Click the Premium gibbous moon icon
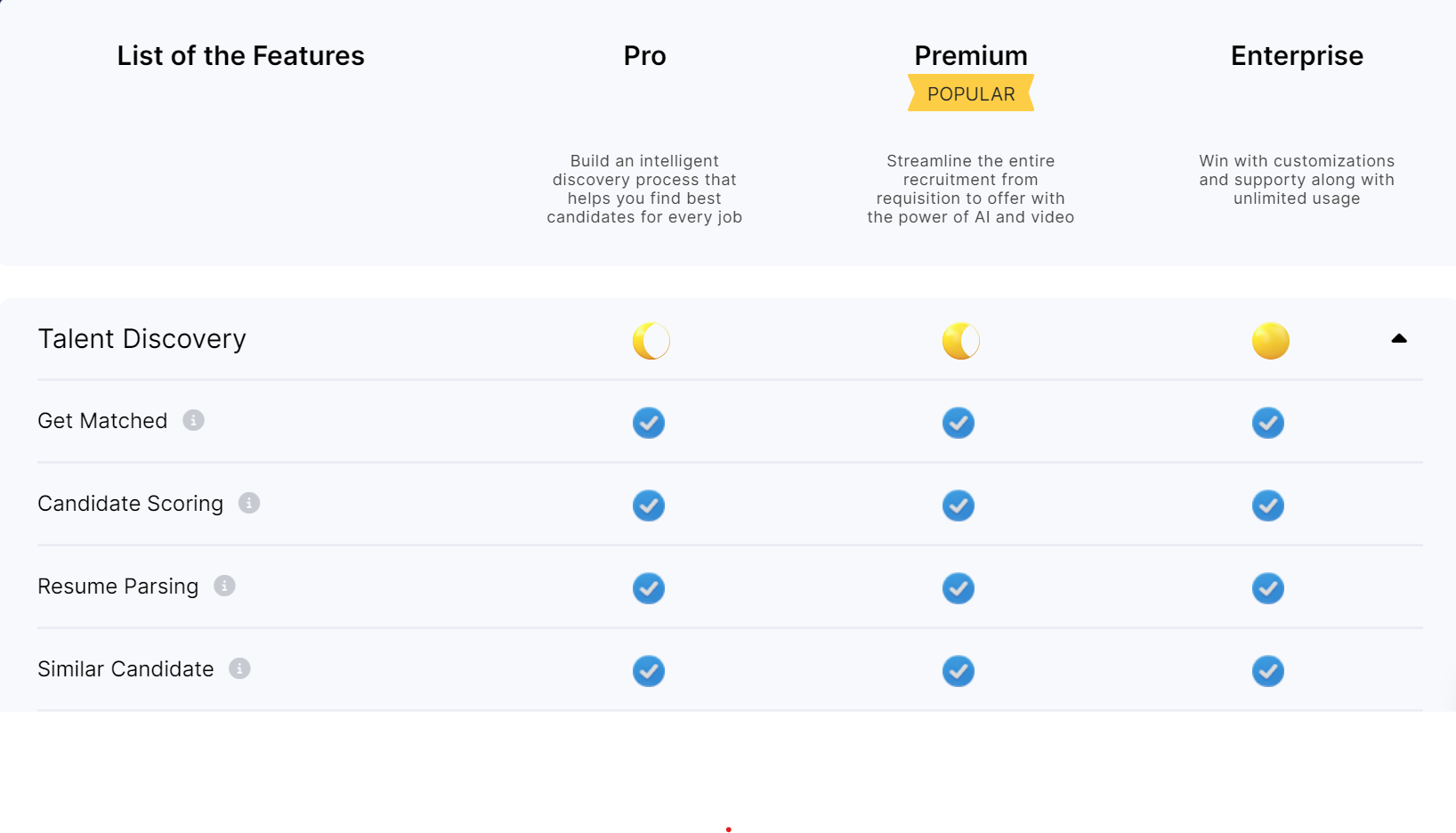The image size is (1456, 833). [960, 341]
